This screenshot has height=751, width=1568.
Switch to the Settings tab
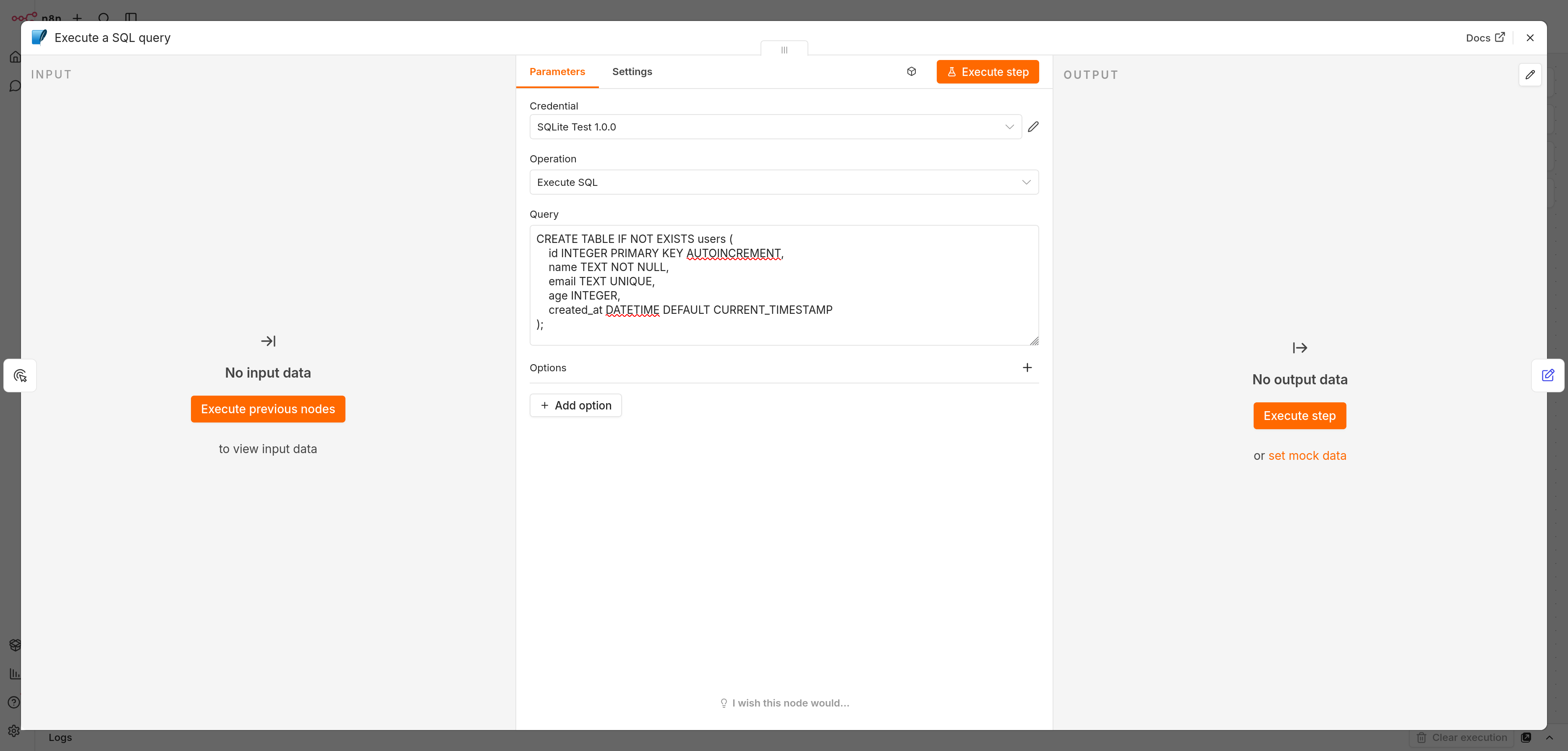tap(632, 72)
